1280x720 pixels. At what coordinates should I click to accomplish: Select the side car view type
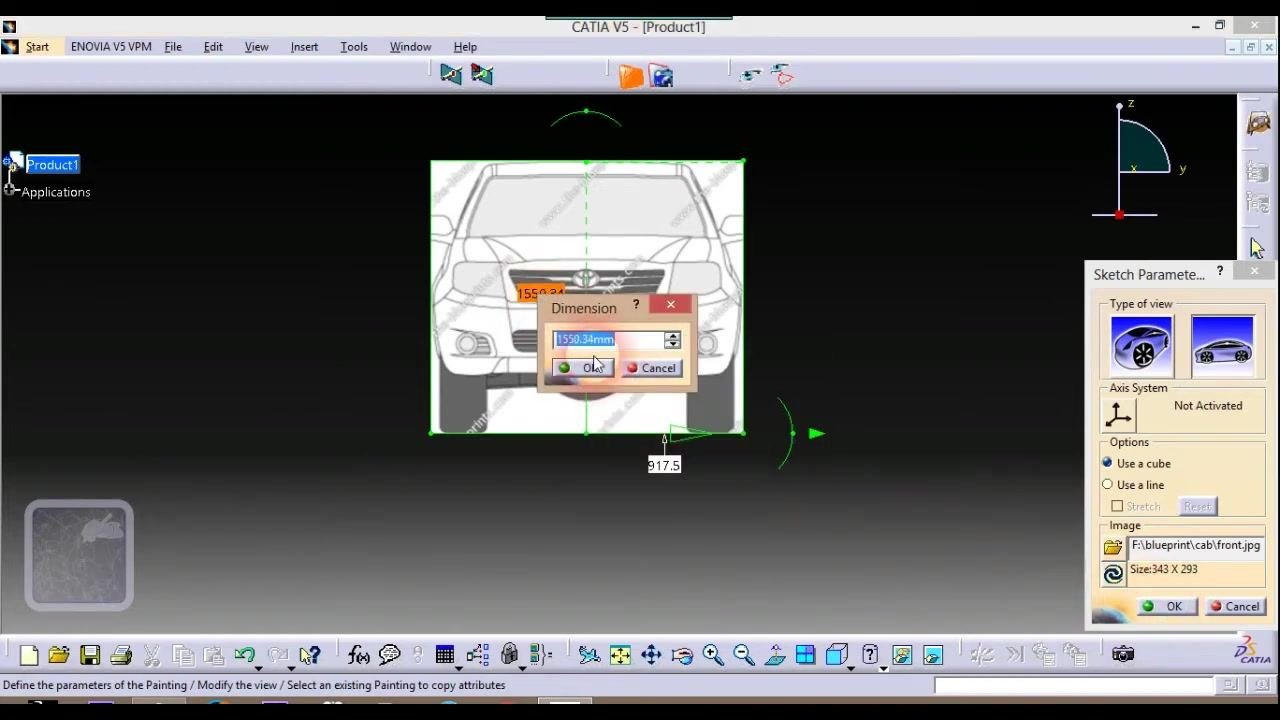coord(1222,346)
